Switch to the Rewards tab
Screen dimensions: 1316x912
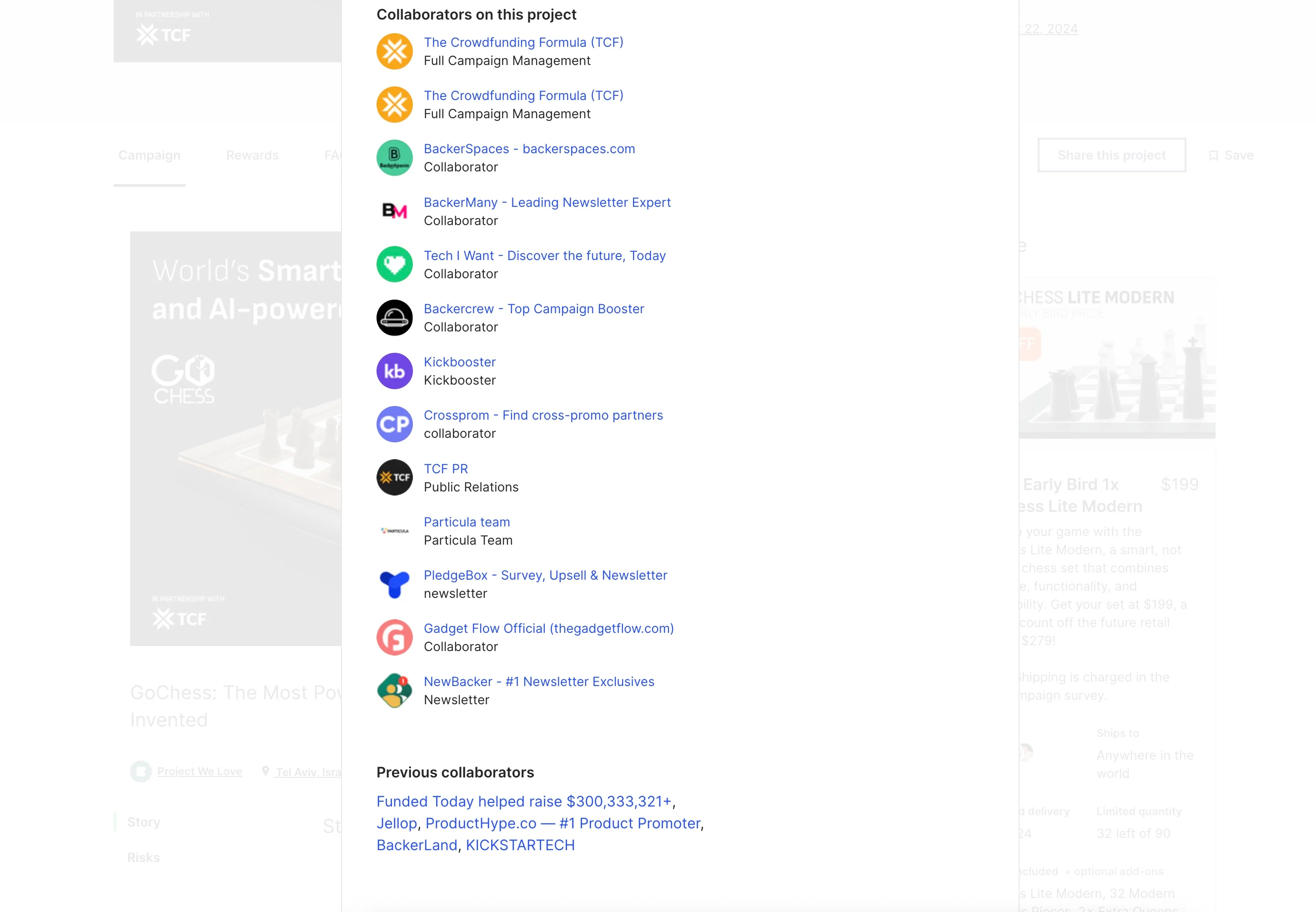point(252,155)
